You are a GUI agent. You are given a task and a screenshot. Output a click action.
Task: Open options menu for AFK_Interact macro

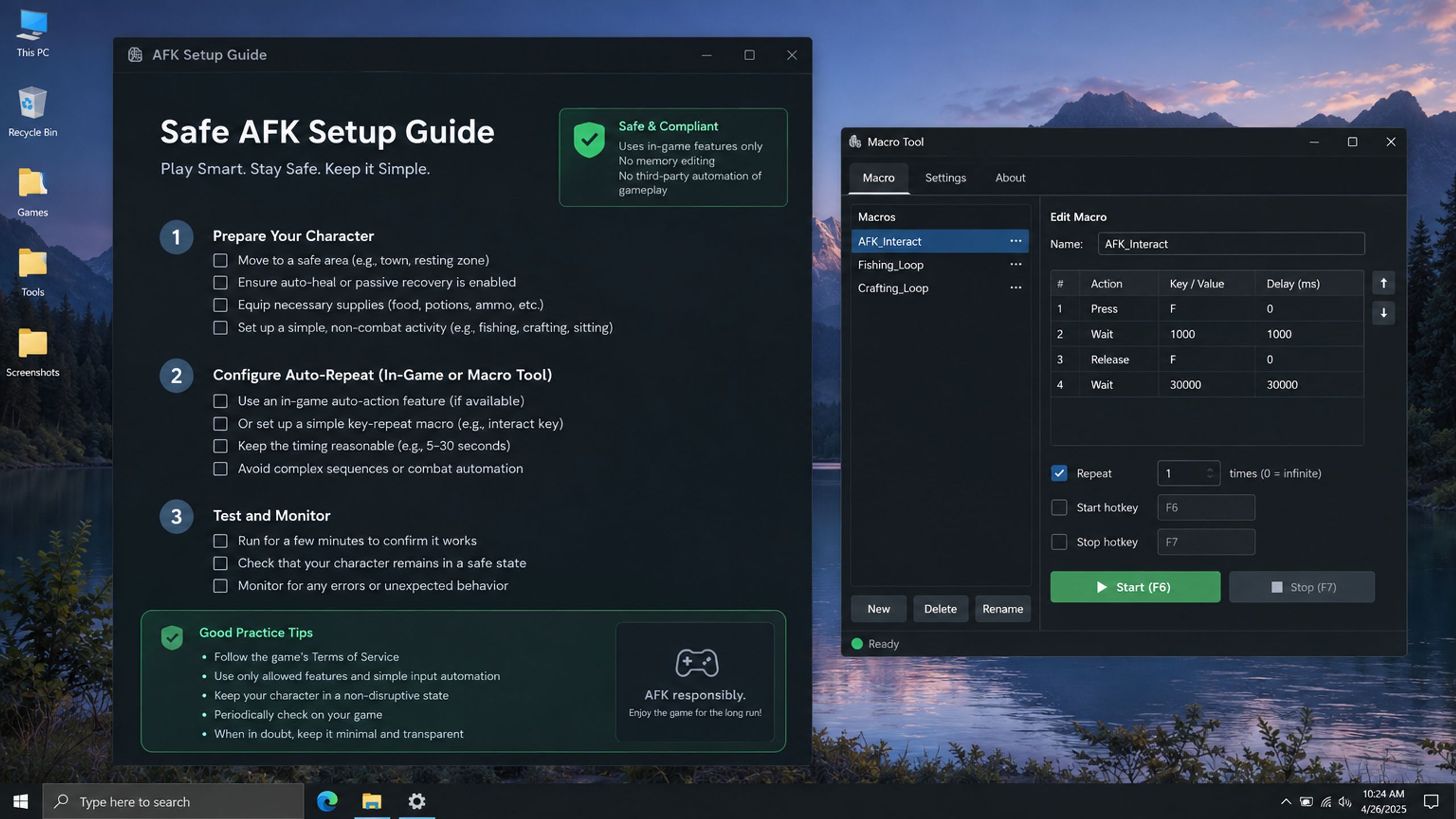[1015, 241]
